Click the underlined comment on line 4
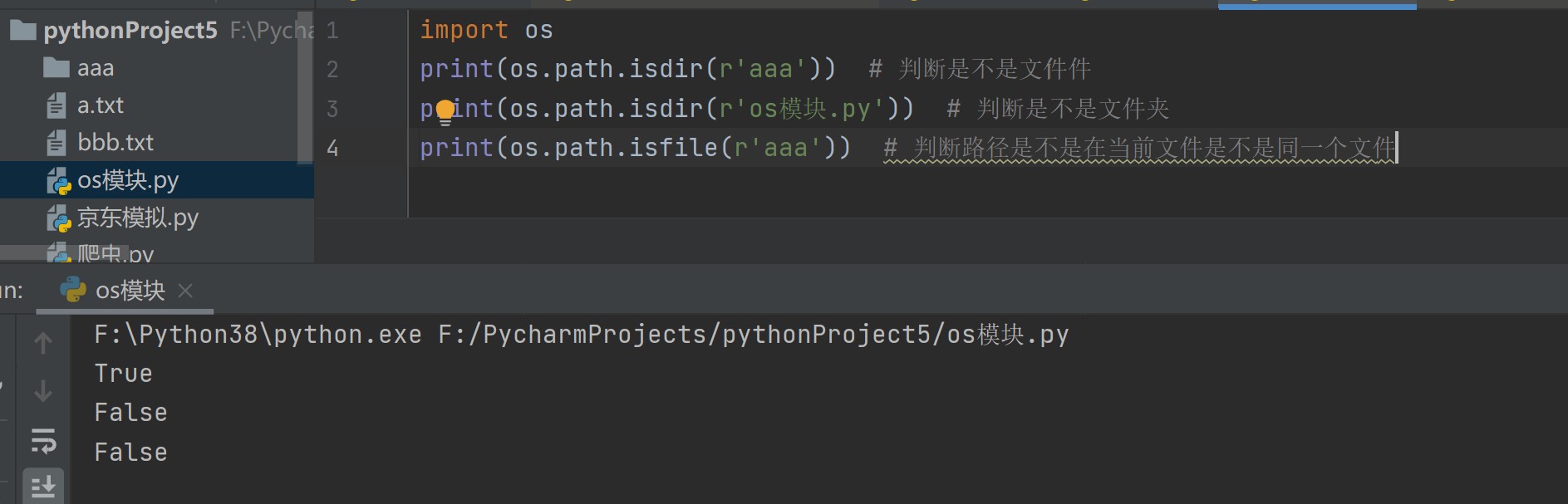Screen dimensions: 1568x504 [1138, 149]
